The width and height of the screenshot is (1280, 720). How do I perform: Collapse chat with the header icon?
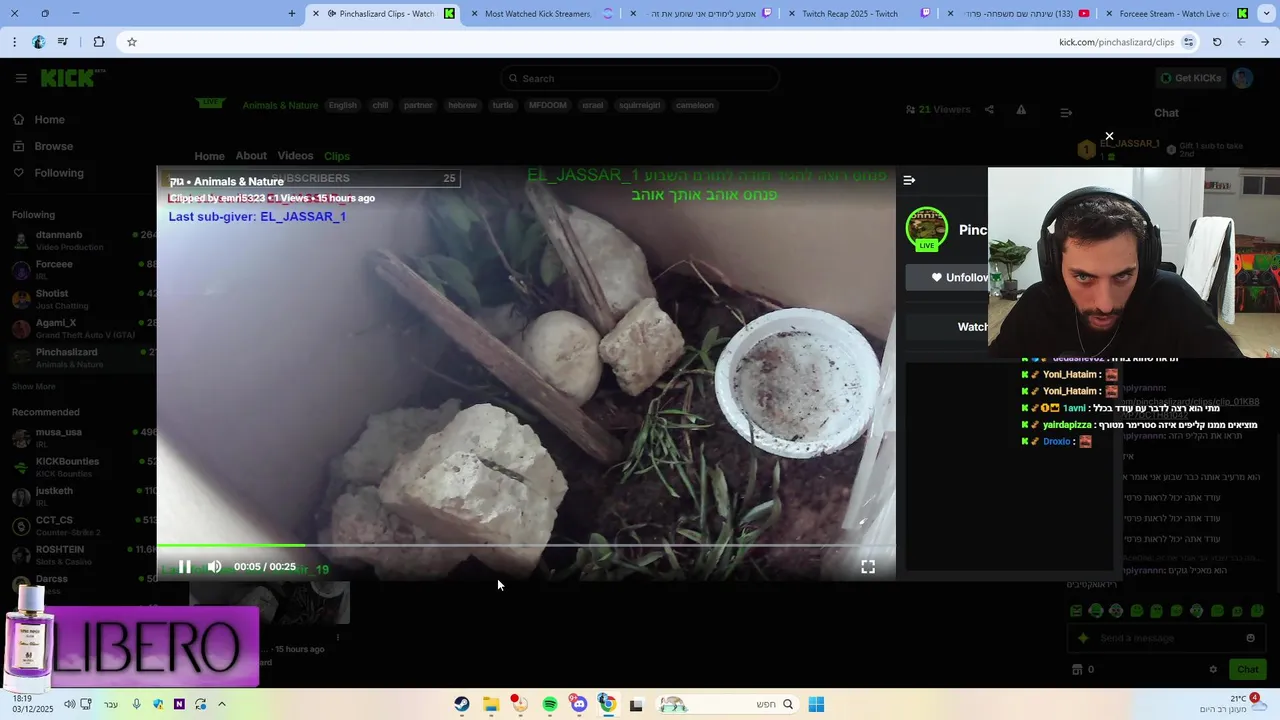pos(1066,113)
